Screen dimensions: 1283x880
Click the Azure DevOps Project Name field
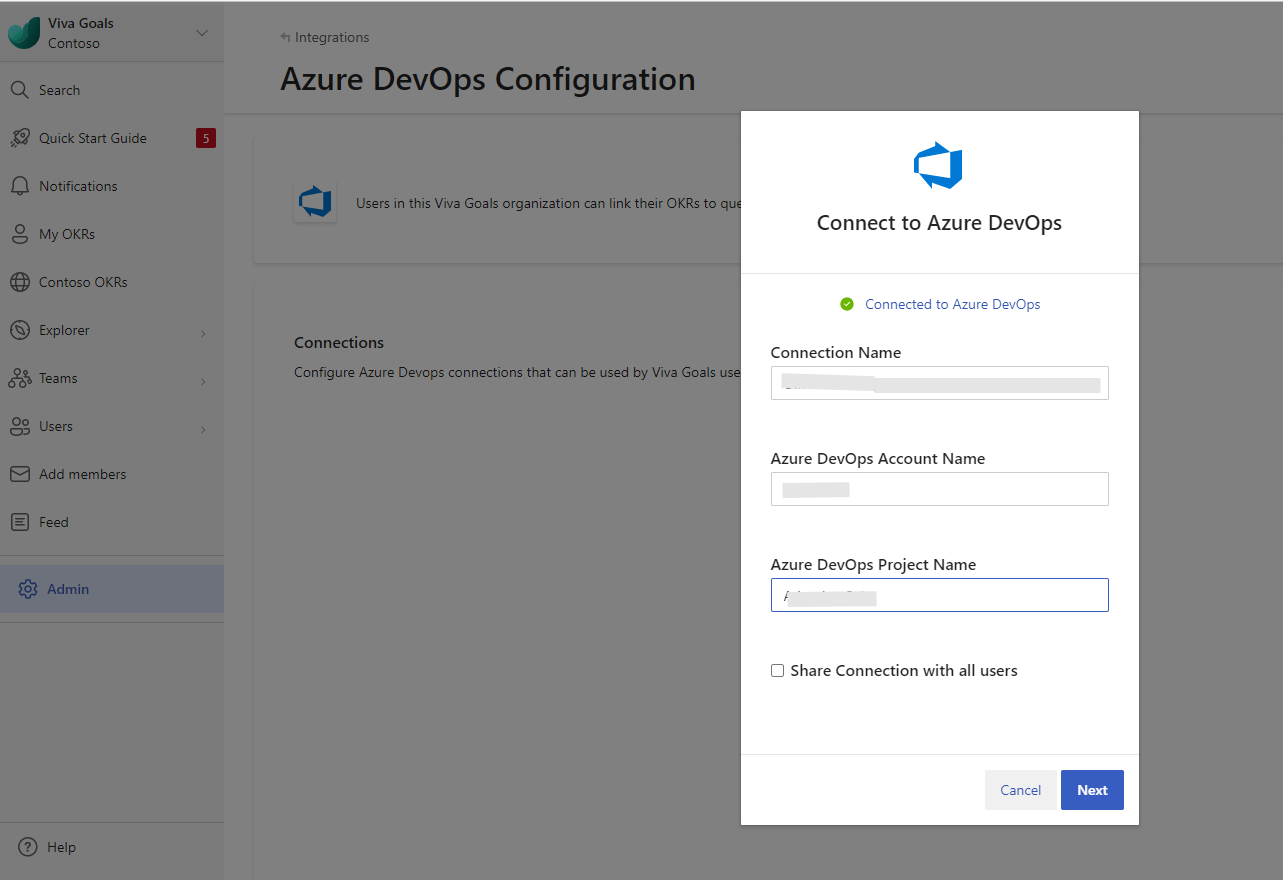939,595
